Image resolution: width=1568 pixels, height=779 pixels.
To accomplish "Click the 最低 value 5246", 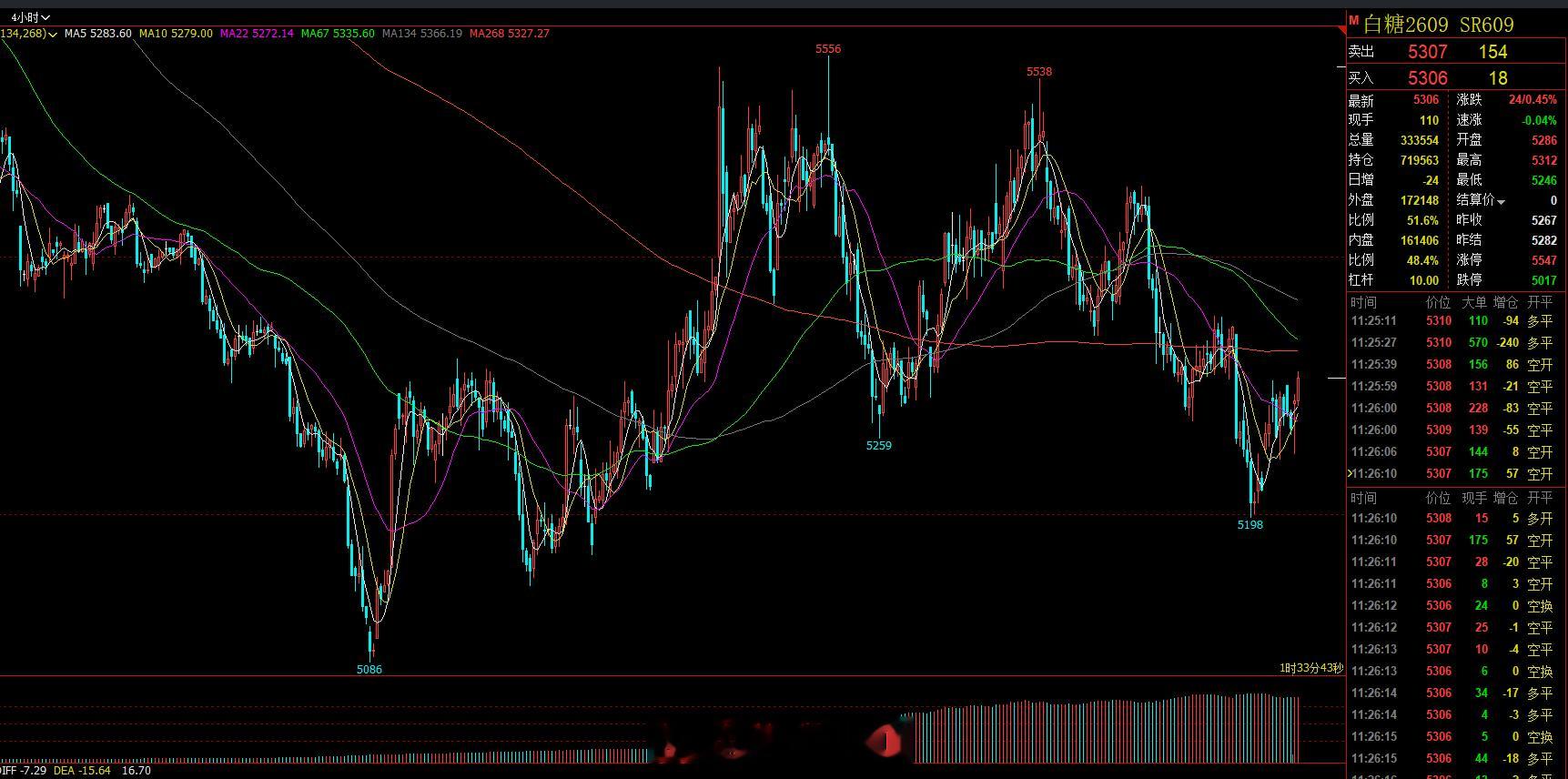I will tap(1544, 180).
